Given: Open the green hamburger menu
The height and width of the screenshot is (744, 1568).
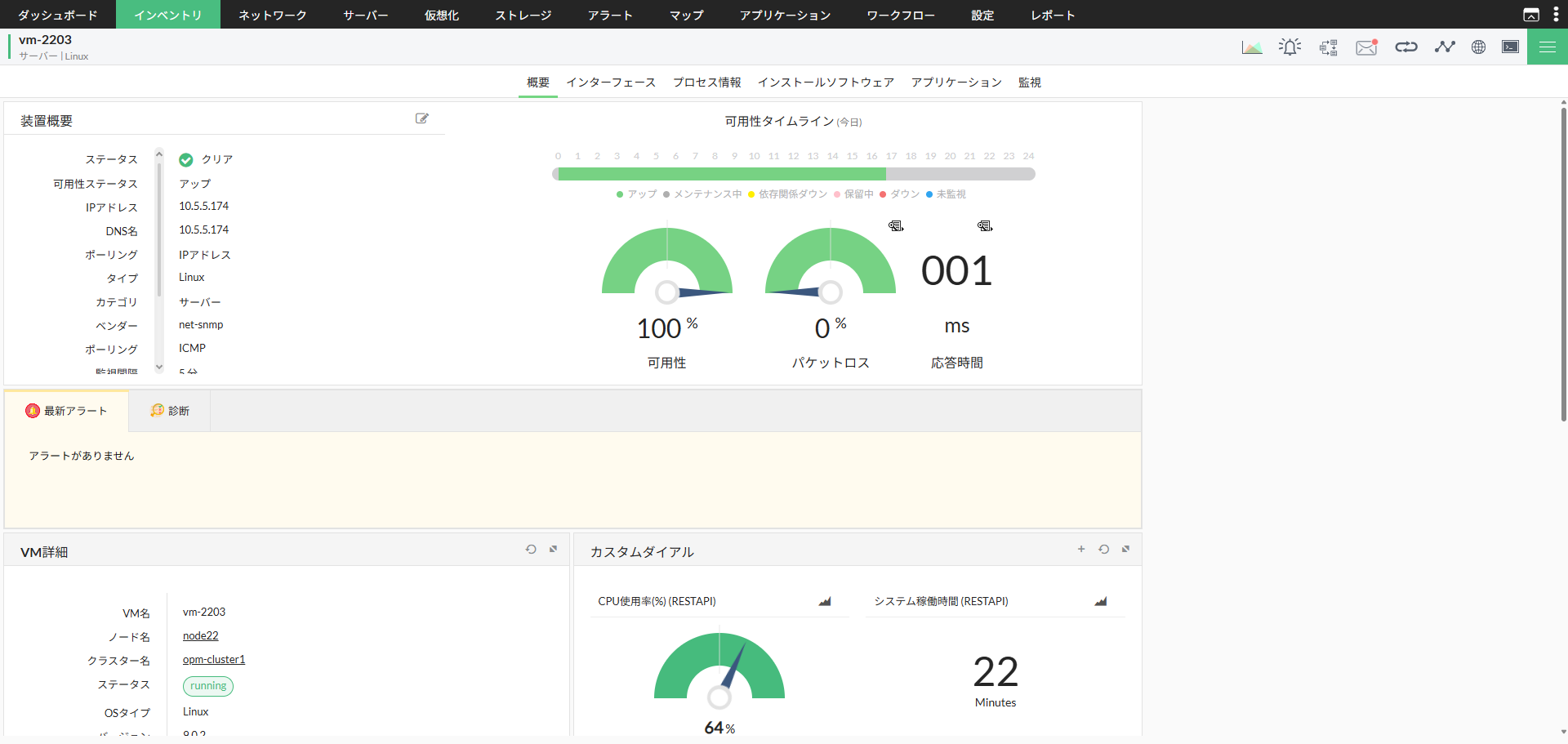Looking at the screenshot, I should pos(1548,47).
